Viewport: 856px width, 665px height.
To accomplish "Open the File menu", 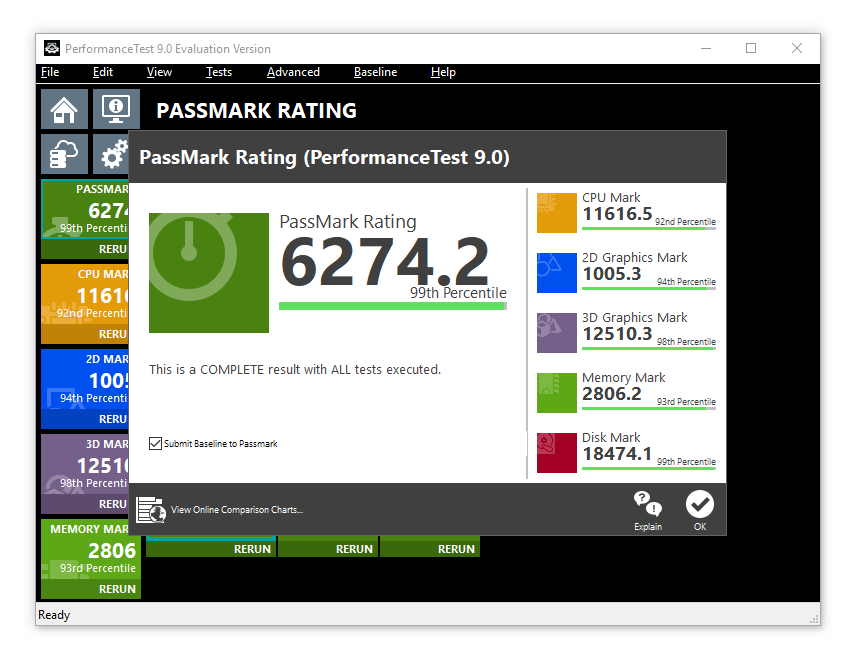I will pos(50,72).
